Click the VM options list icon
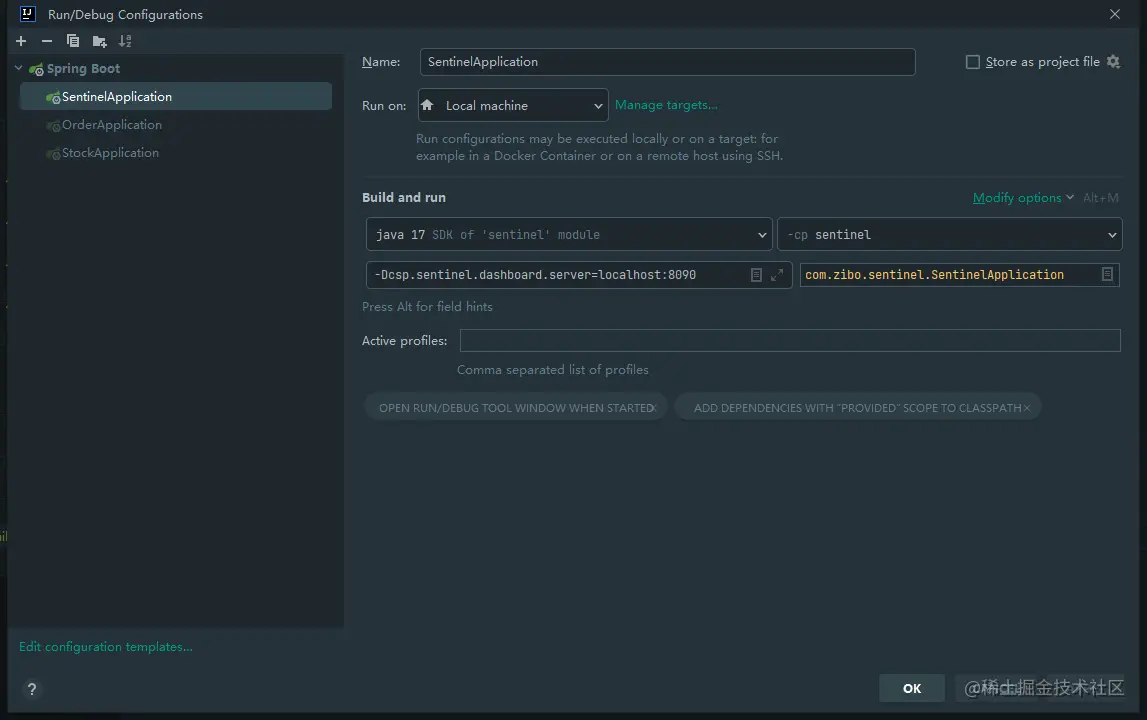Image resolution: width=1147 pixels, height=720 pixels. point(756,275)
